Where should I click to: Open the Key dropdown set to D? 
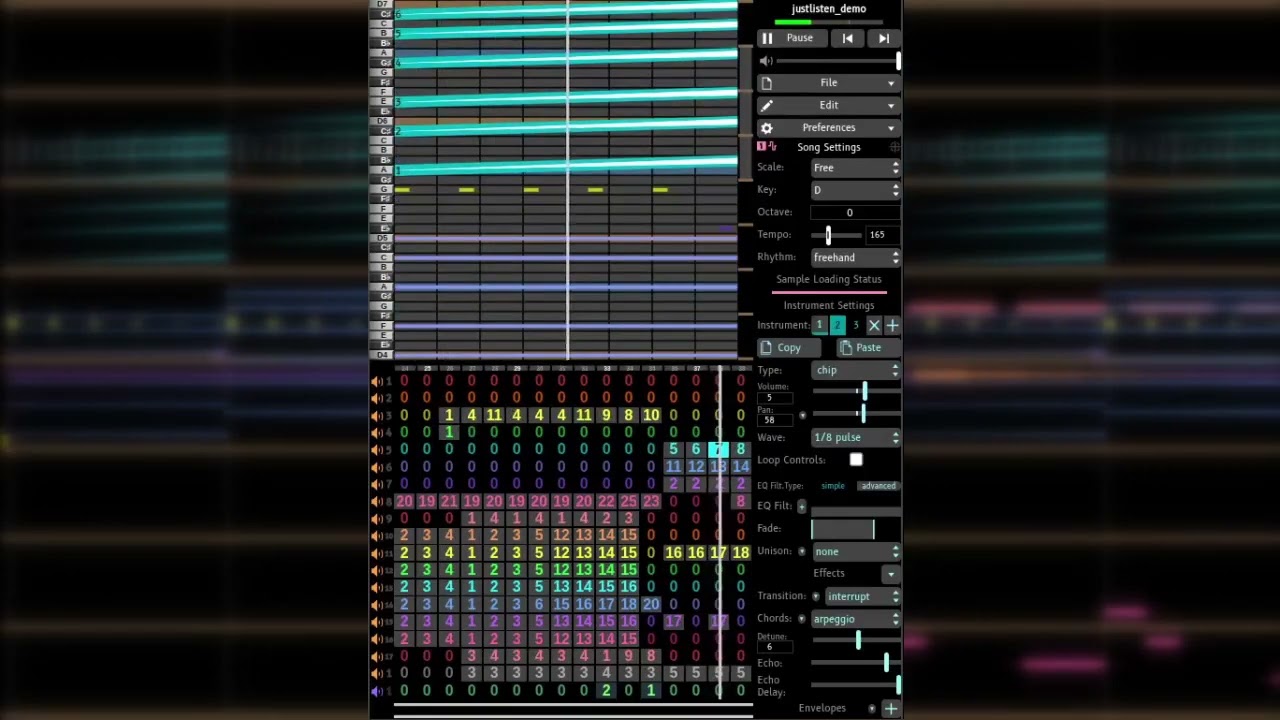coord(855,190)
